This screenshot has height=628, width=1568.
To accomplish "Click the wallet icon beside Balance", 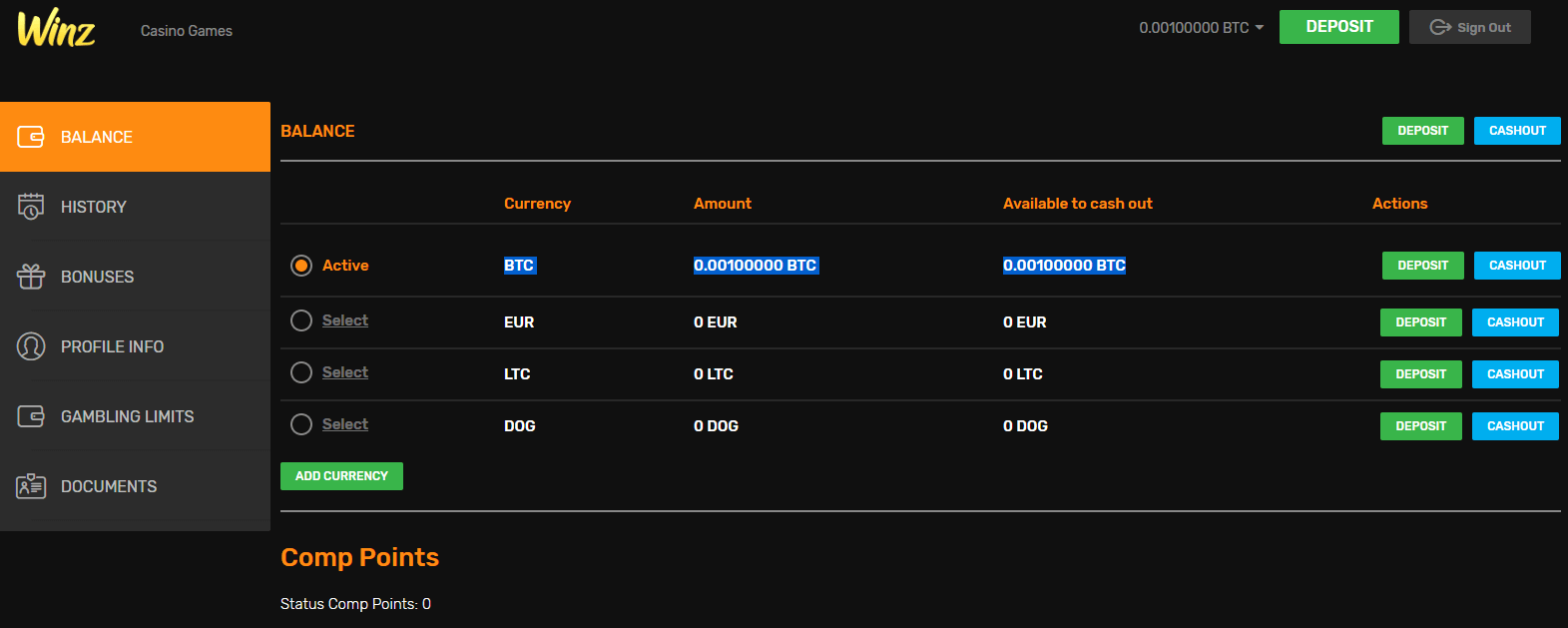I will point(31,137).
